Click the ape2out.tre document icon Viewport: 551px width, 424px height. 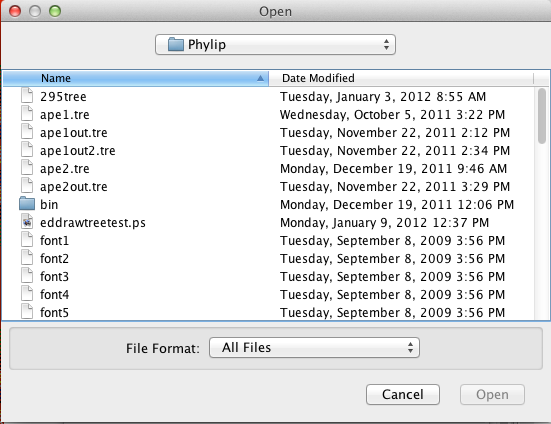click(27, 186)
